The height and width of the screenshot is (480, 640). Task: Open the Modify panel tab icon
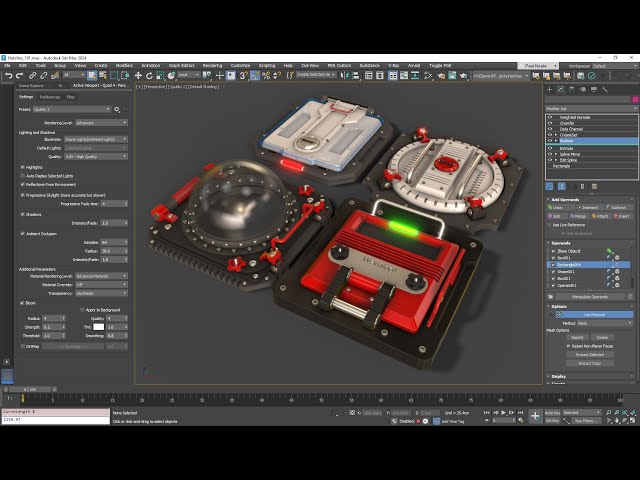coord(561,89)
